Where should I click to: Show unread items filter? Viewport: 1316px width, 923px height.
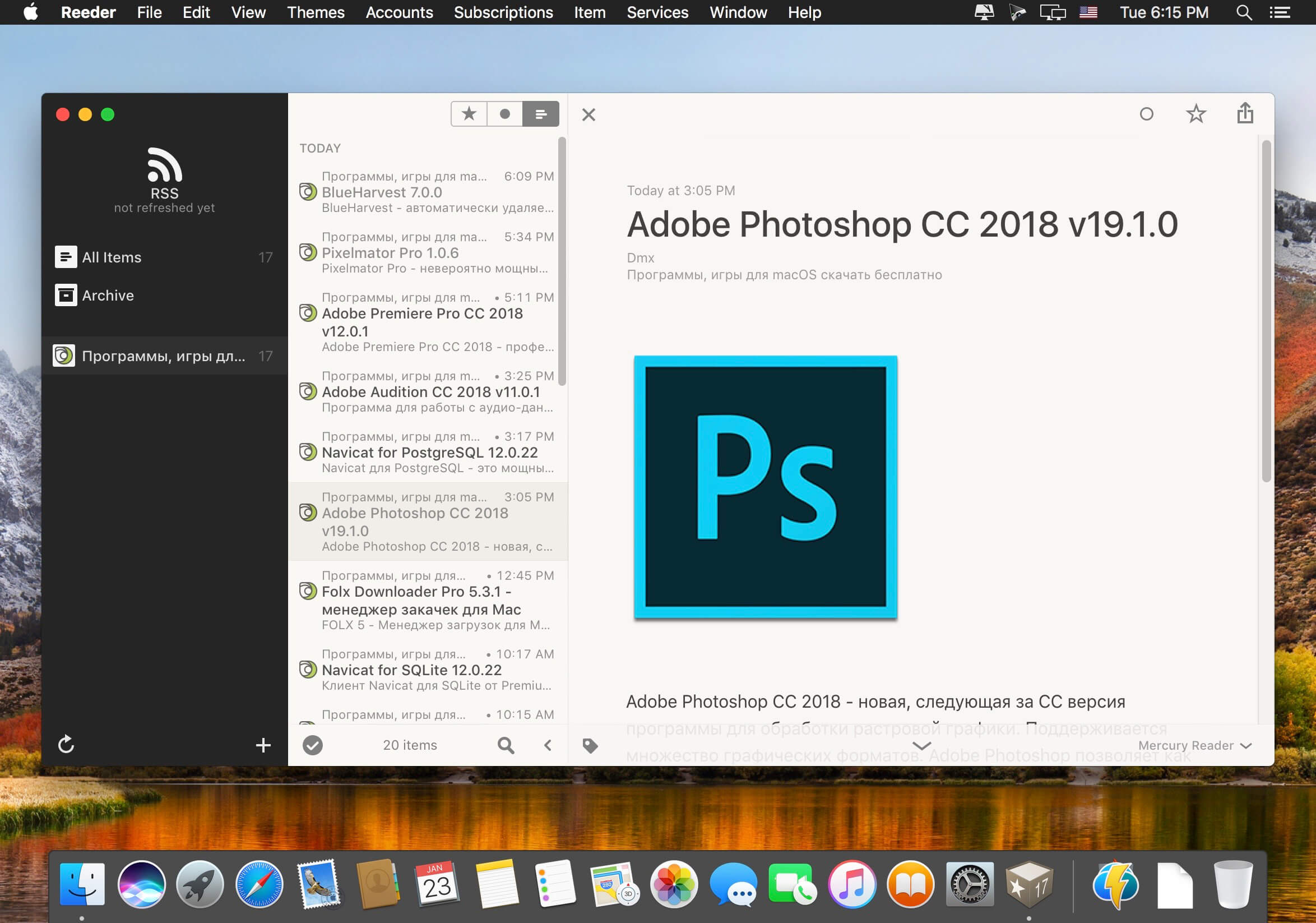pos(504,113)
